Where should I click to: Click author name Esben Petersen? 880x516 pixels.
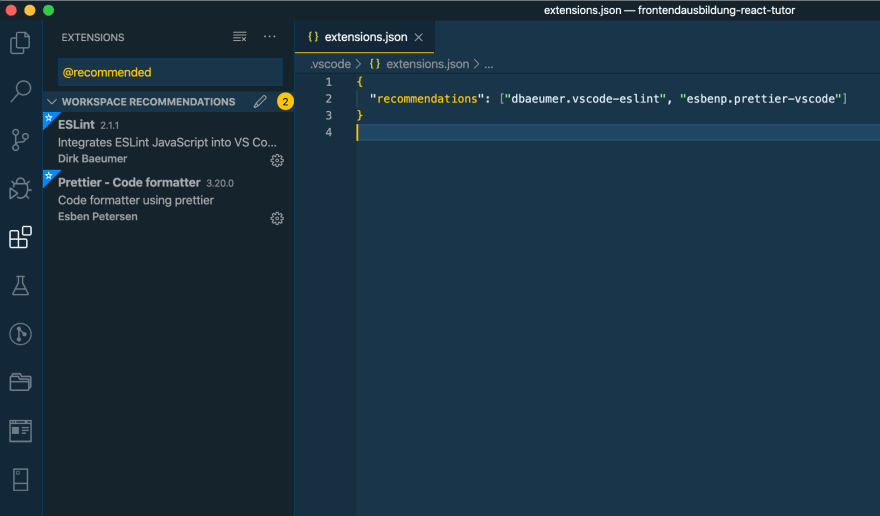tap(98, 217)
